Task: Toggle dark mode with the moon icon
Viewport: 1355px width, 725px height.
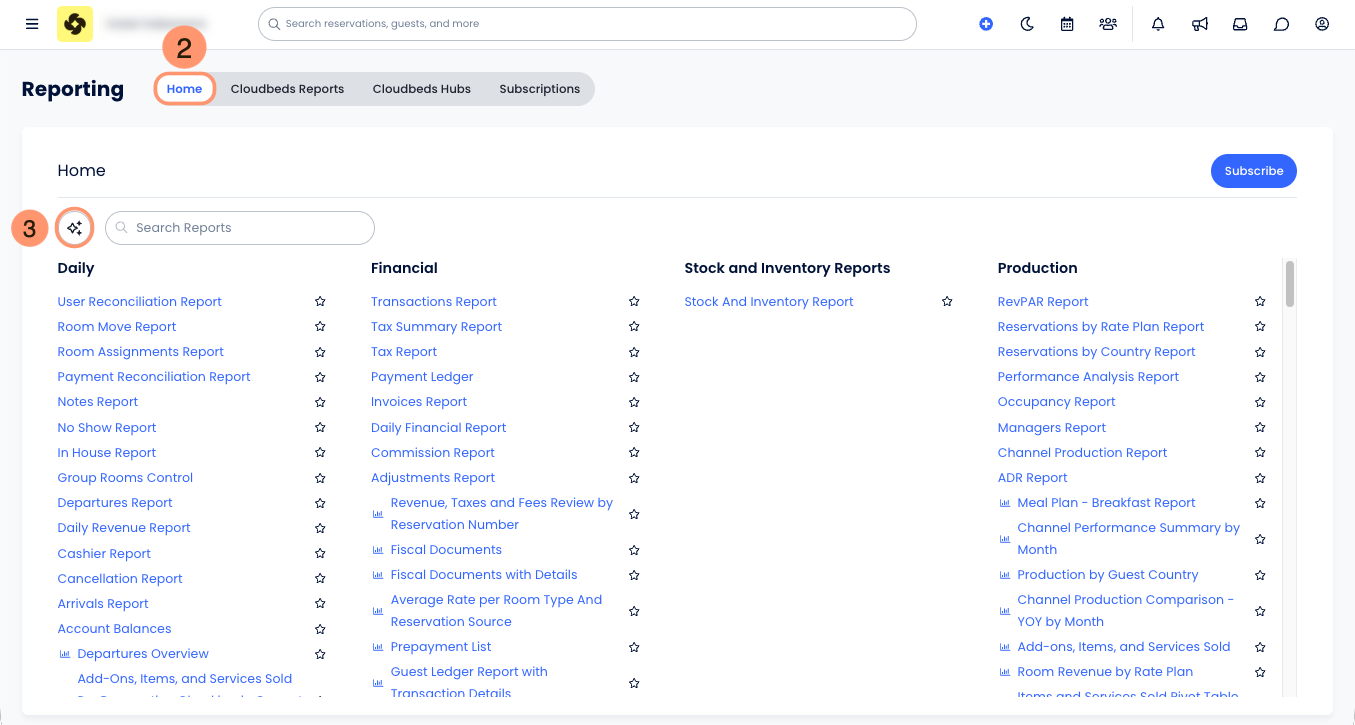Action: click(x=1027, y=24)
